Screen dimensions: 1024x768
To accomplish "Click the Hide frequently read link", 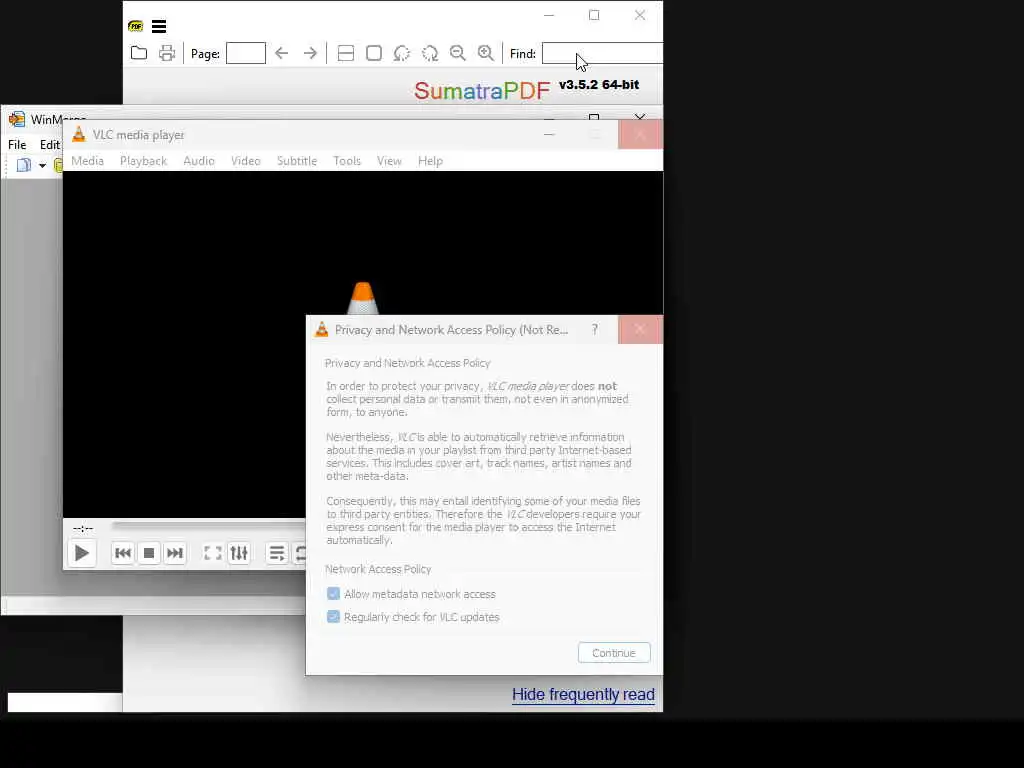I will [x=583, y=694].
